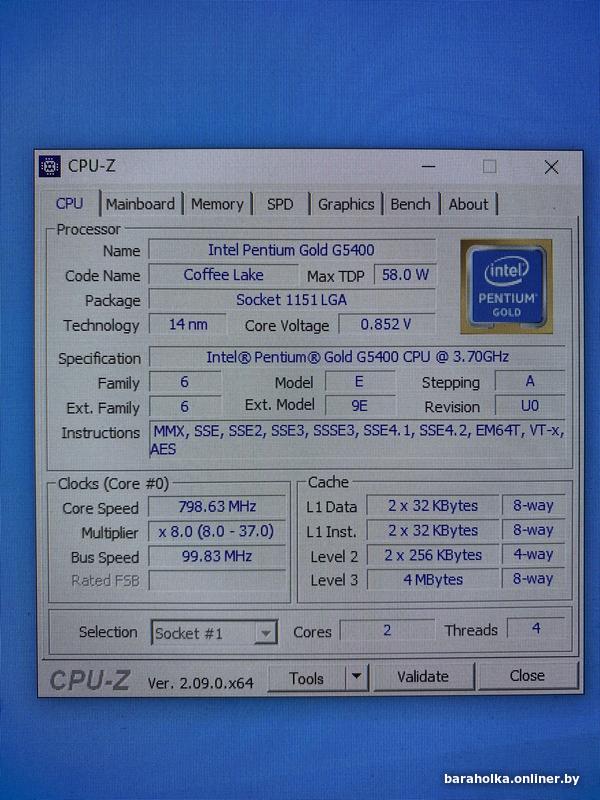Viewport: 600px width, 800px height.
Task: Open the Memory tab
Action: tap(217, 204)
